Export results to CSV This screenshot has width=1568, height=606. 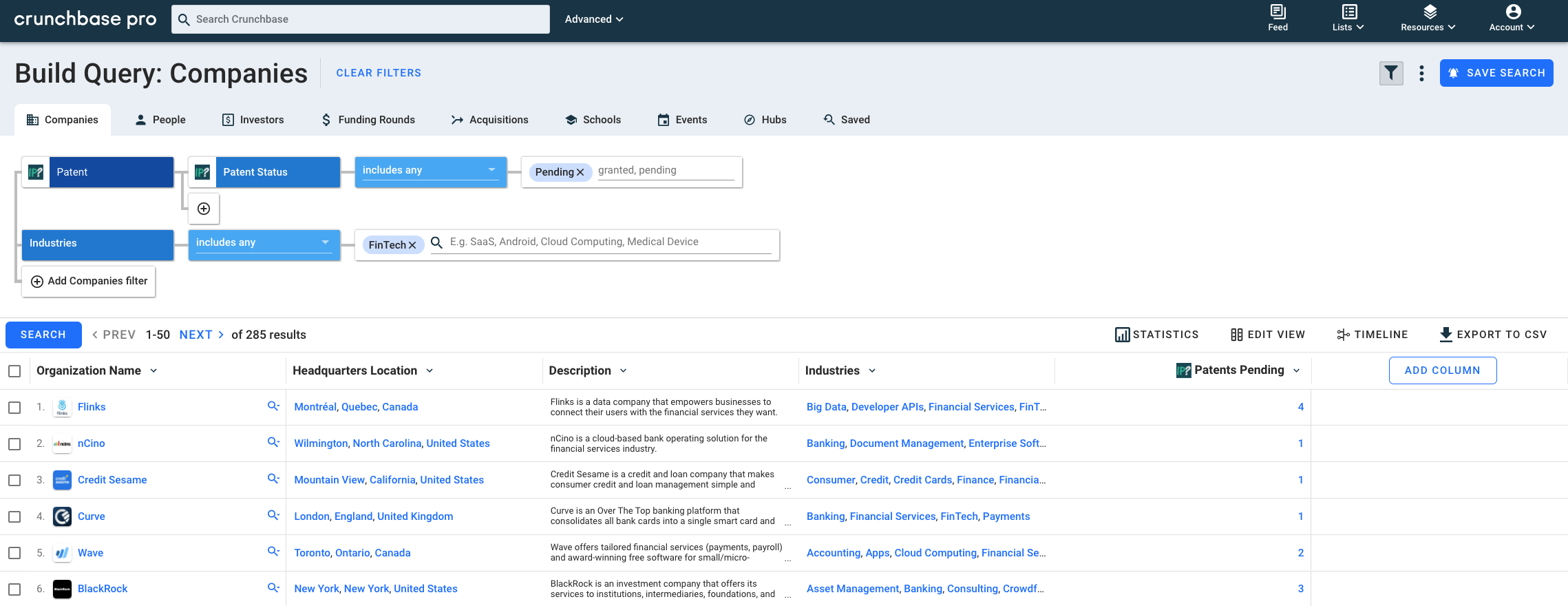(1493, 335)
